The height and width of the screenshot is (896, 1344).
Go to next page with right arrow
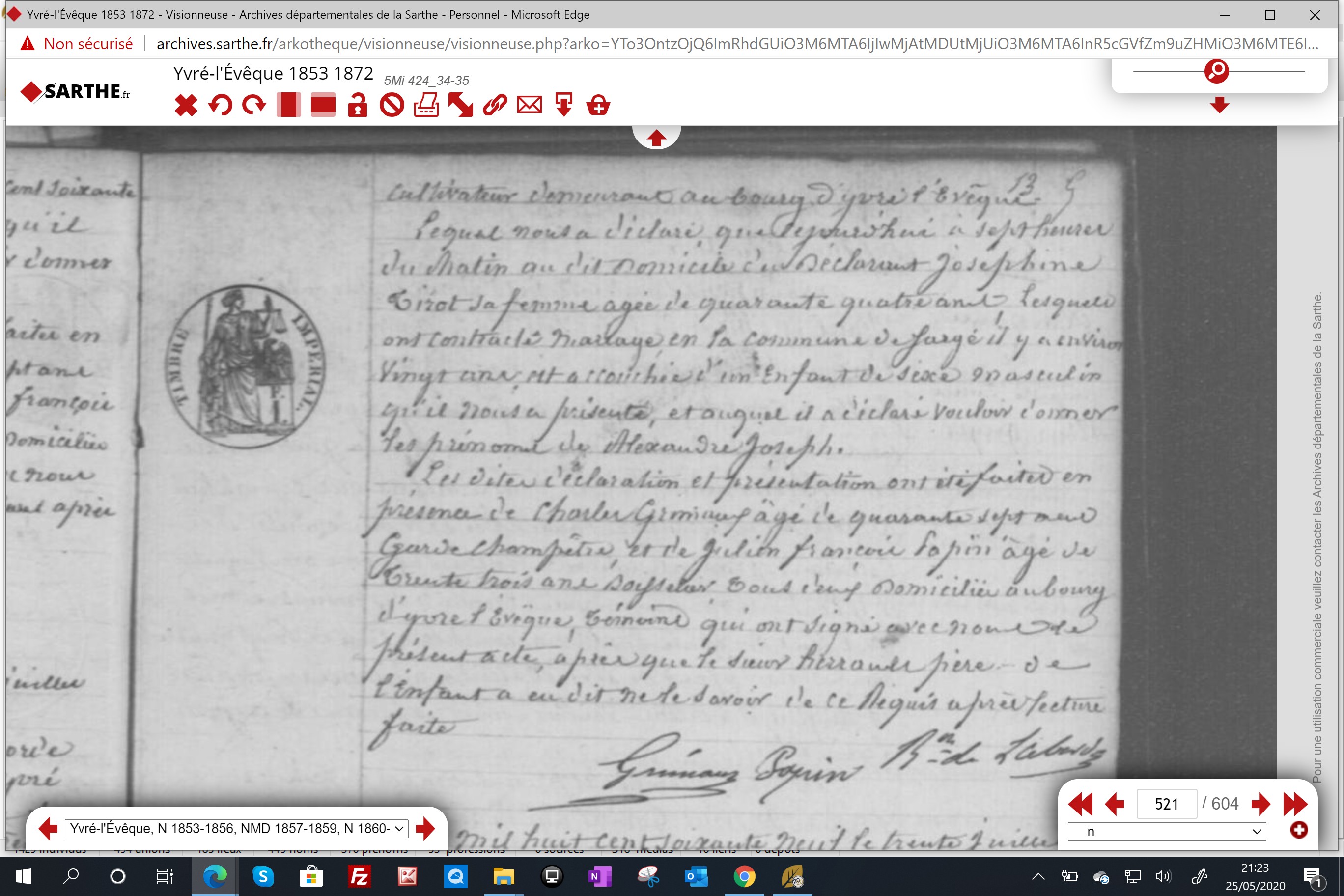coord(1260,805)
